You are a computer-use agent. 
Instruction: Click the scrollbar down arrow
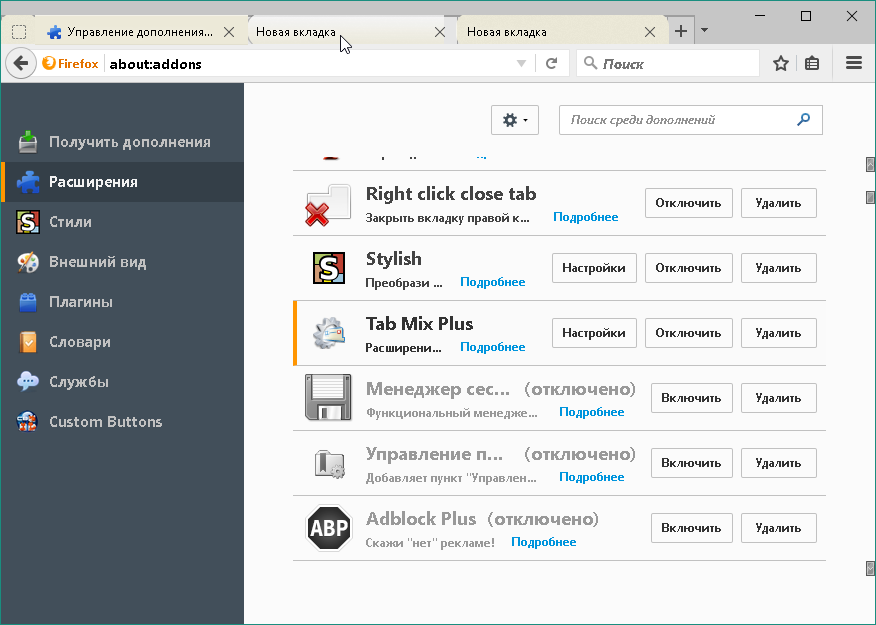click(x=870, y=569)
